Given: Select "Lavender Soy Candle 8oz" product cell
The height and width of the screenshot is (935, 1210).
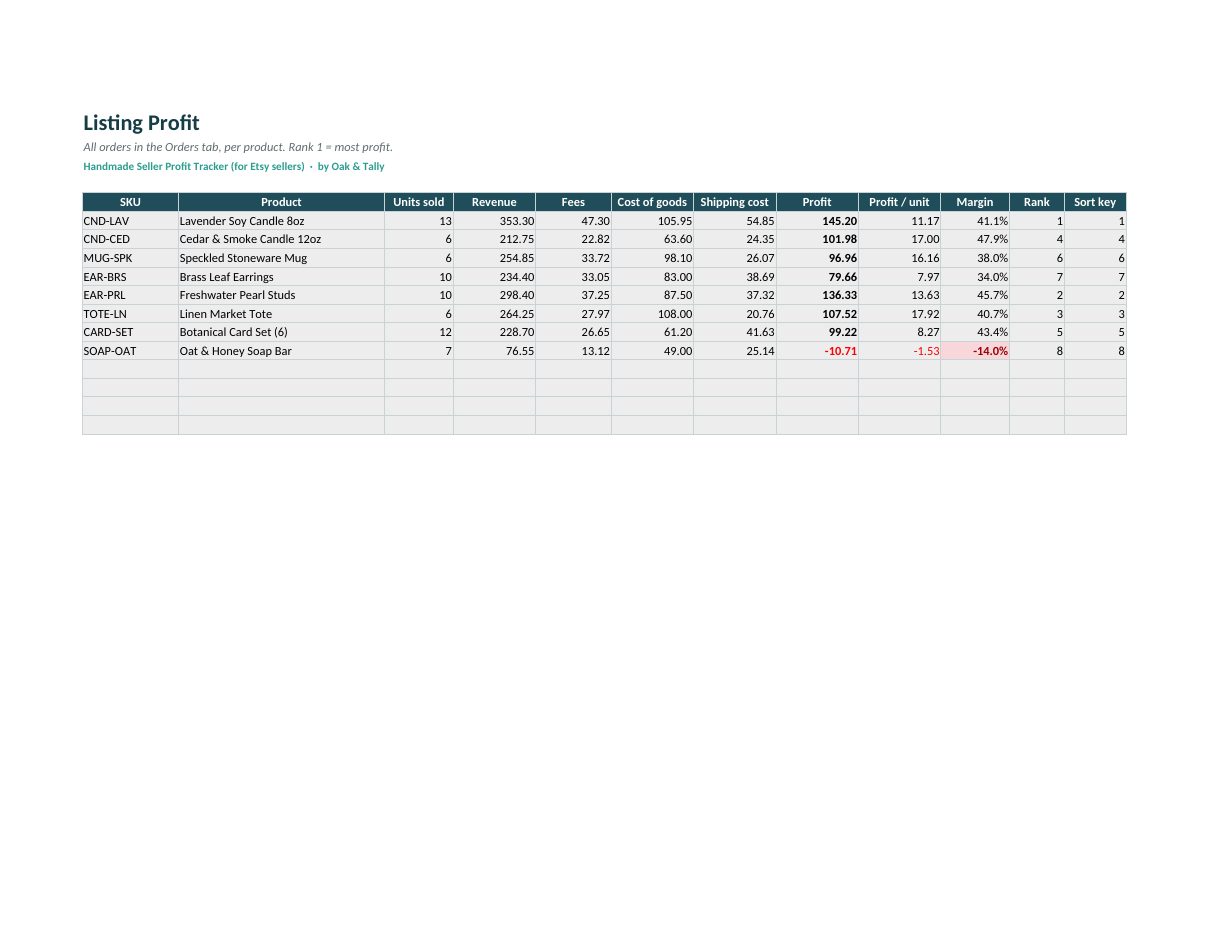Looking at the screenshot, I should point(281,221).
